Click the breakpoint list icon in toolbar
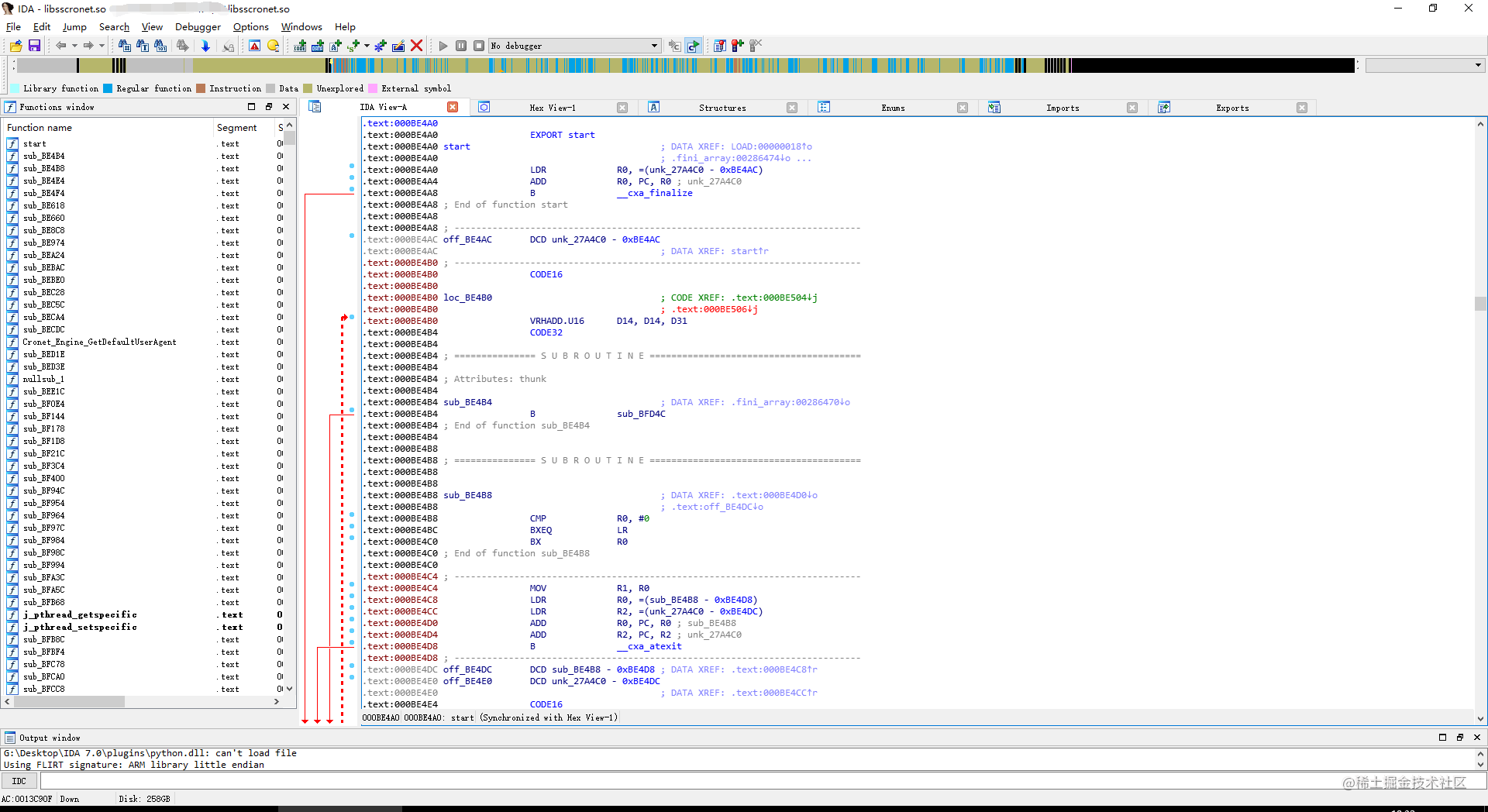Viewport: 1488px width, 812px height. (x=720, y=46)
